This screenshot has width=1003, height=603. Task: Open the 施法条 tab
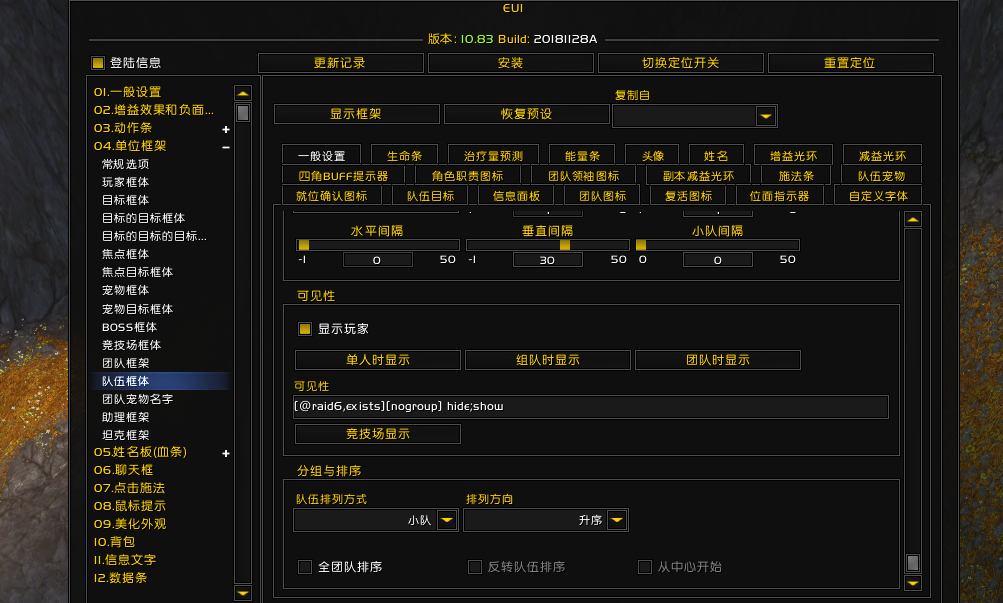click(795, 174)
